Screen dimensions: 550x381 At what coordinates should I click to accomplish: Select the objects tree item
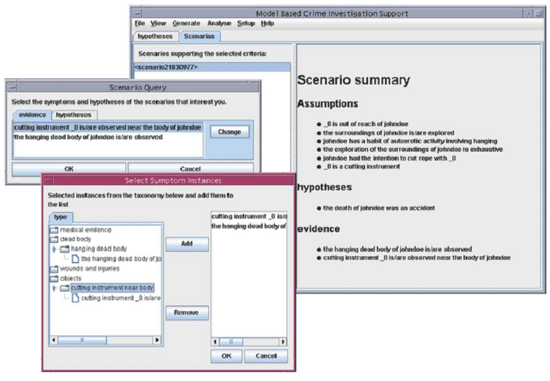coord(71,279)
